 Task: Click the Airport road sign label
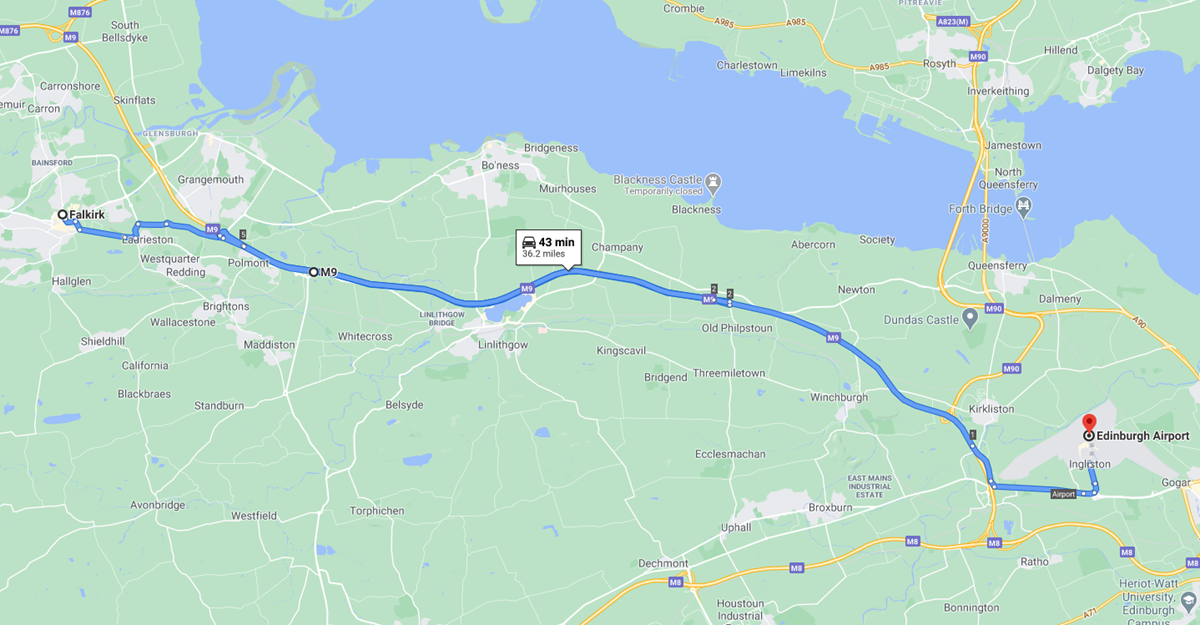(x=1063, y=494)
